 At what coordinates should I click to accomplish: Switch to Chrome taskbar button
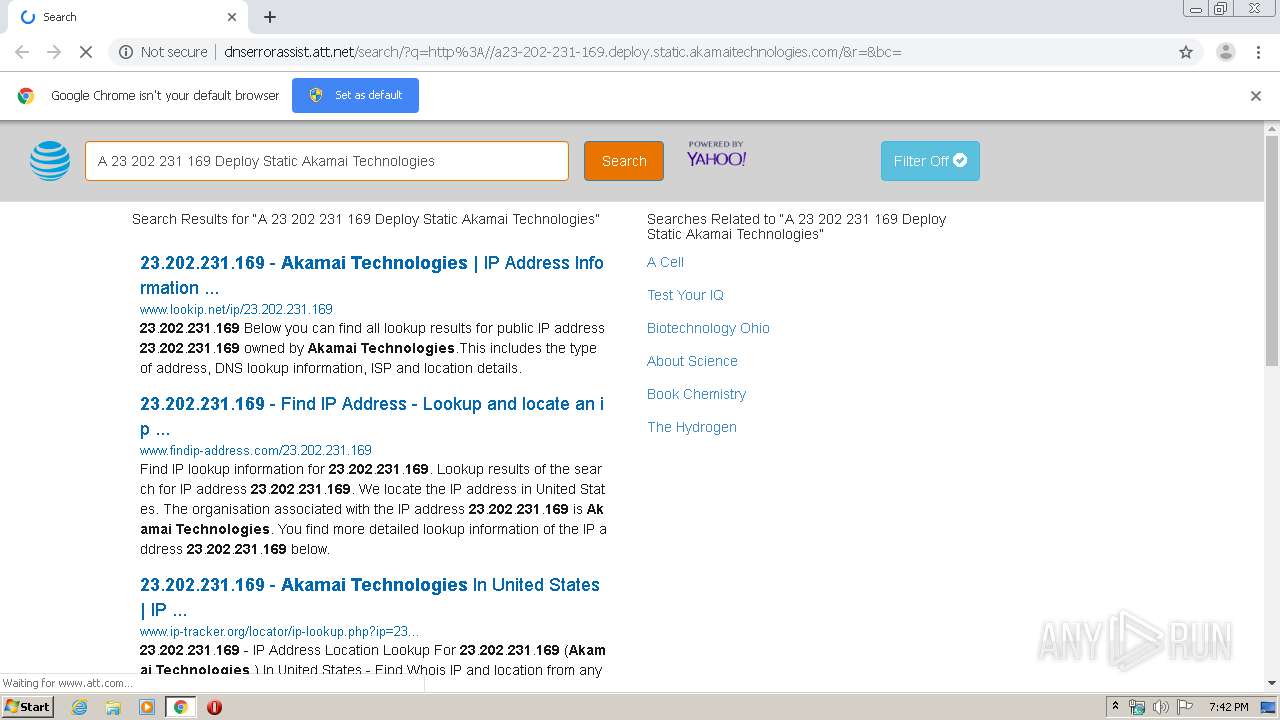pos(180,707)
